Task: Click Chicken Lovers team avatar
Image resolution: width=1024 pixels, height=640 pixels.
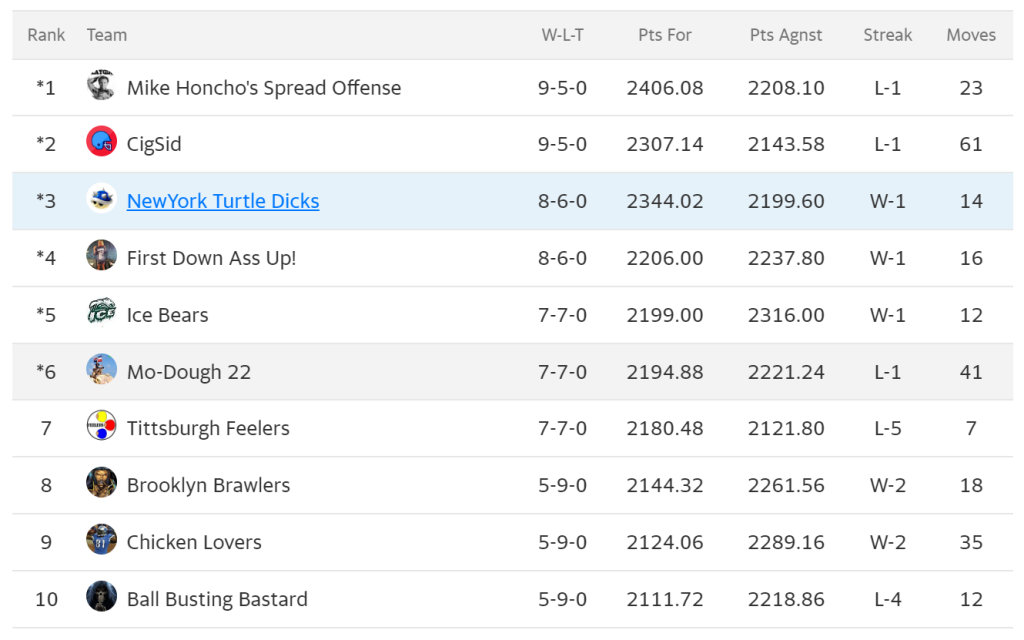Action: (101, 541)
